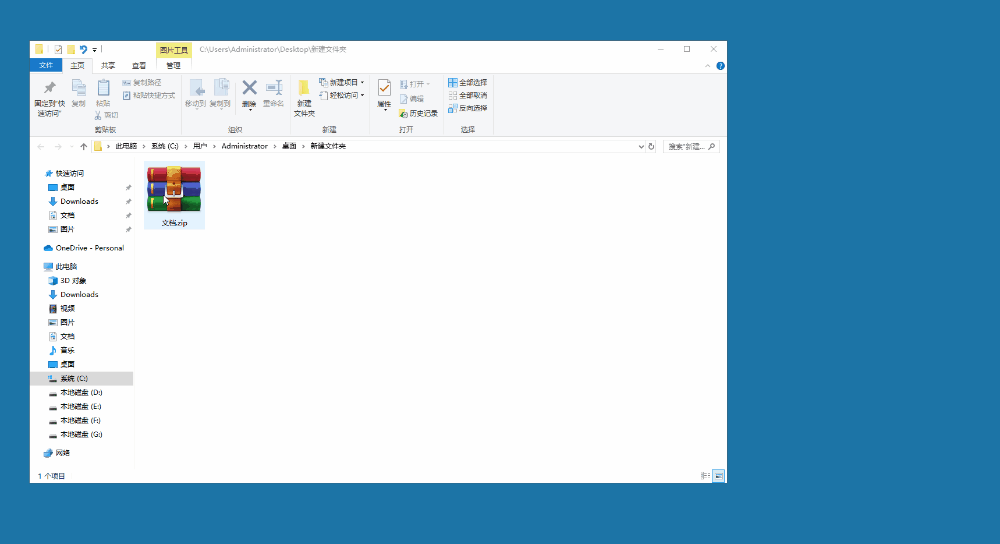
Task: Switch to details view in status bar
Action: 705,476
